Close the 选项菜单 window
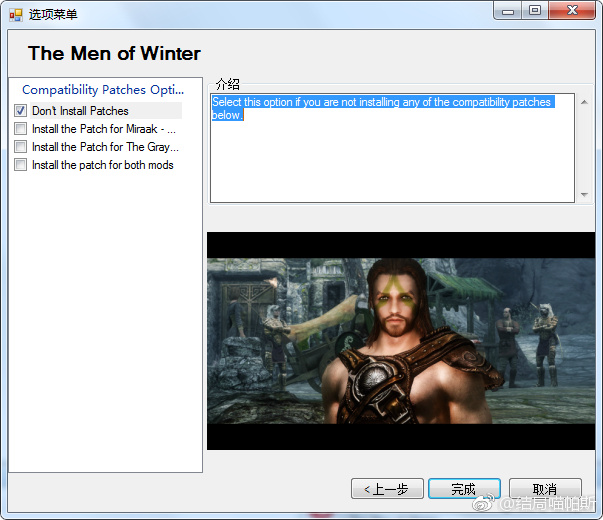 [572, 11]
